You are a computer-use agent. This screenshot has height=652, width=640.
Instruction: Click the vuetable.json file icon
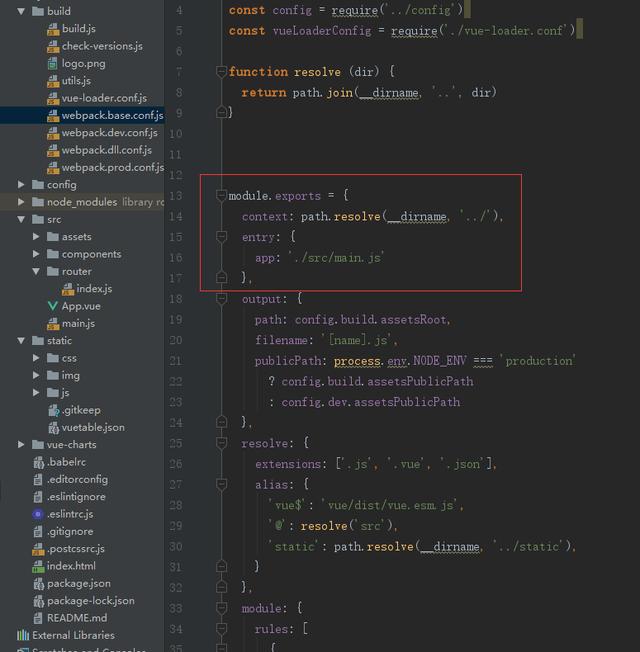(54, 427)
